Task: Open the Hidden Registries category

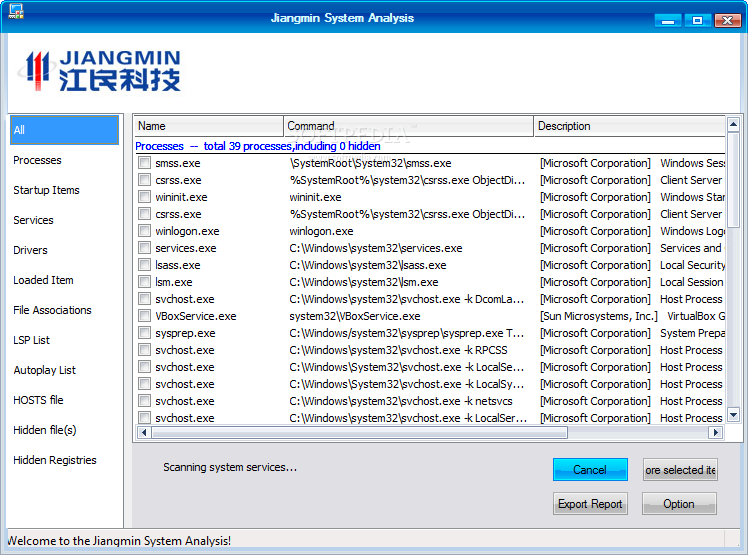Action: click(x=55, y=460)
